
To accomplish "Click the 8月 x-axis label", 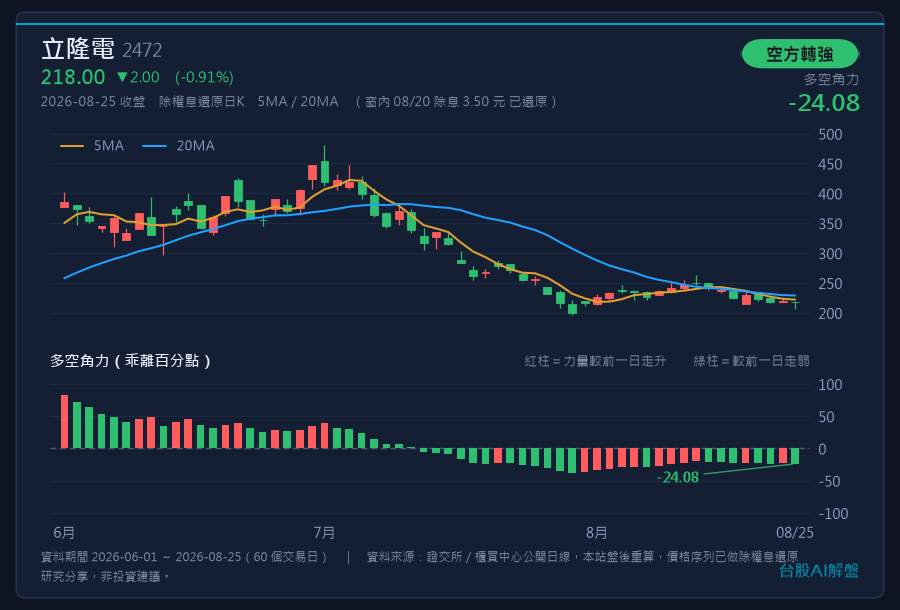I will [x=597, y=533].
